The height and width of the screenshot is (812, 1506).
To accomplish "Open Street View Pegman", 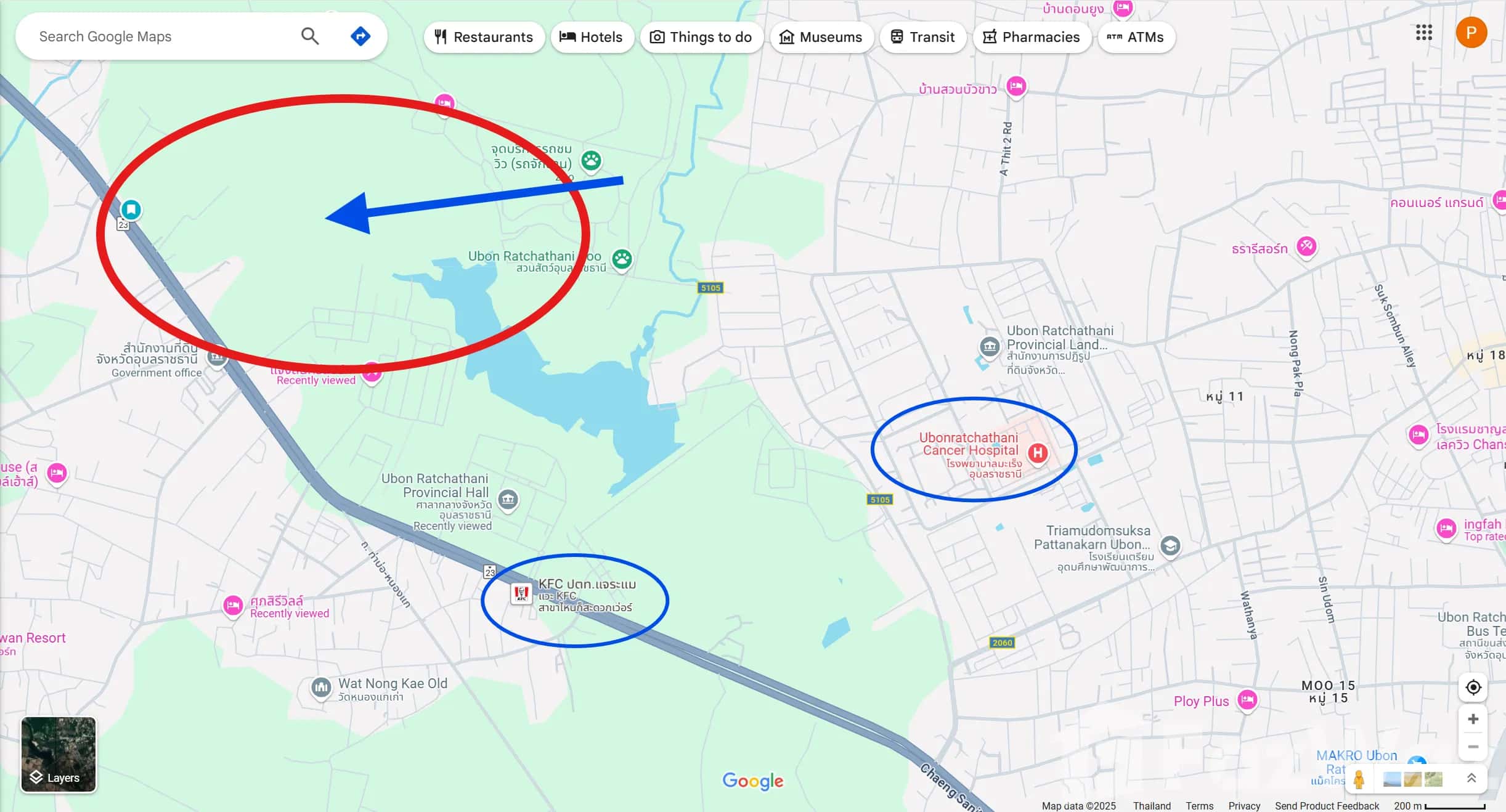I will point(1359,779).
